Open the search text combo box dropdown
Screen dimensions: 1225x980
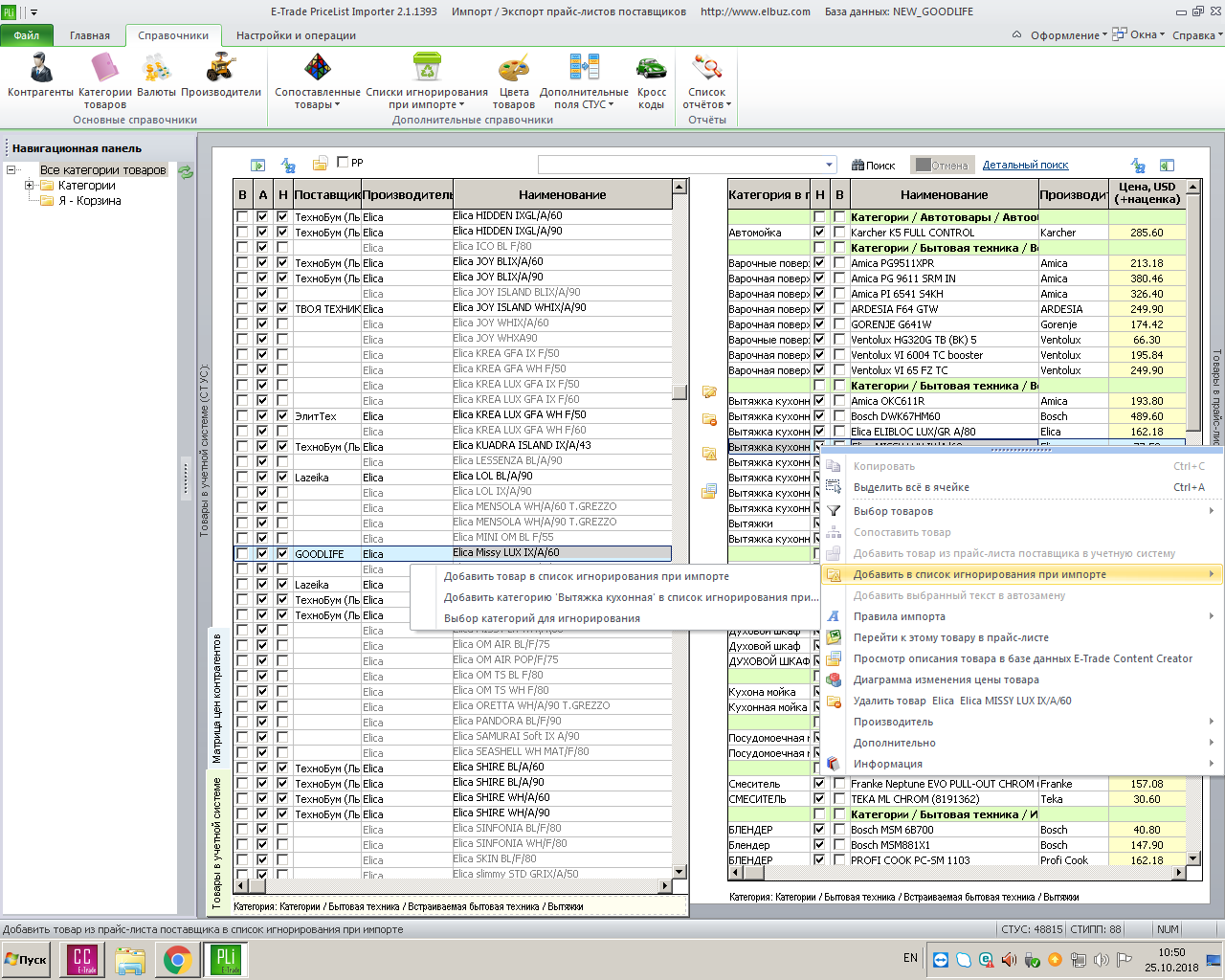point(829,164)
